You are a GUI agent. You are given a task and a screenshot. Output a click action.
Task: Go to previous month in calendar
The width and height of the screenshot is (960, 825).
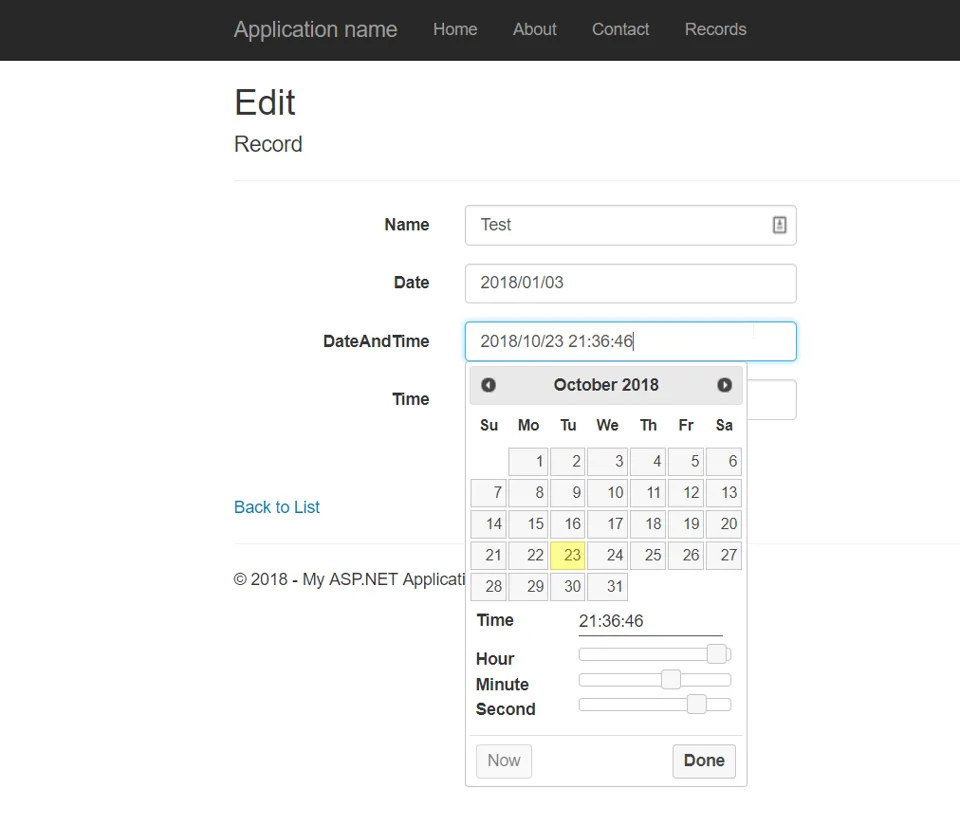488,385
